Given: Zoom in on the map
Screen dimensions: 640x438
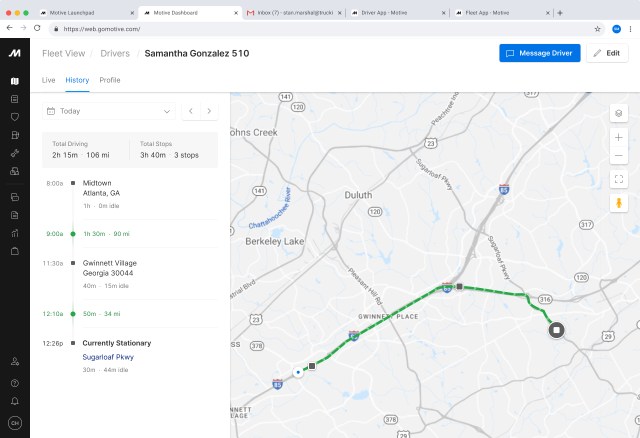Looking at the screenshot, I should pos(619,137).
